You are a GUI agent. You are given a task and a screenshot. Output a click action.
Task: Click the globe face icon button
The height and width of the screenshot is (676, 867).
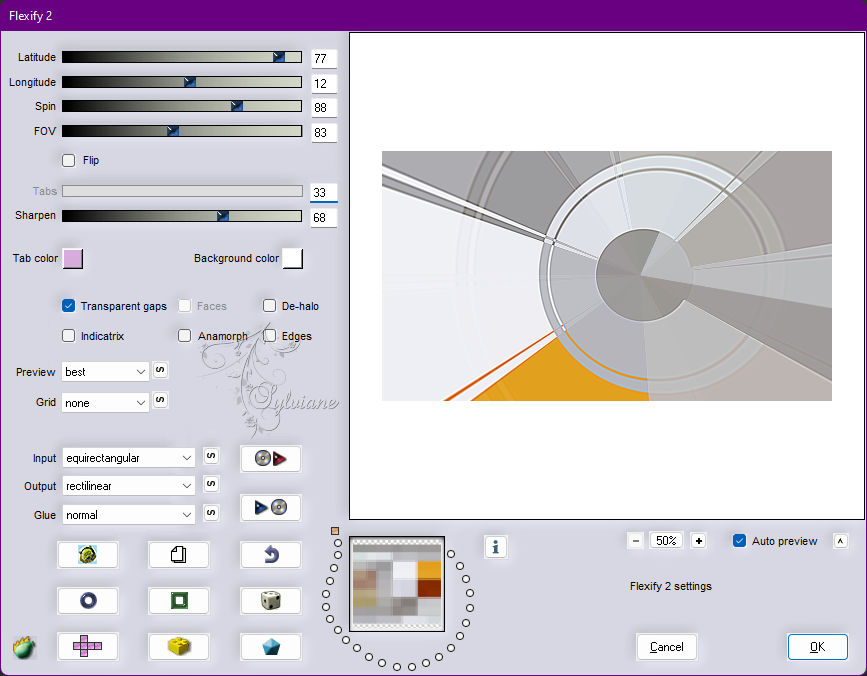click(88, 554)
